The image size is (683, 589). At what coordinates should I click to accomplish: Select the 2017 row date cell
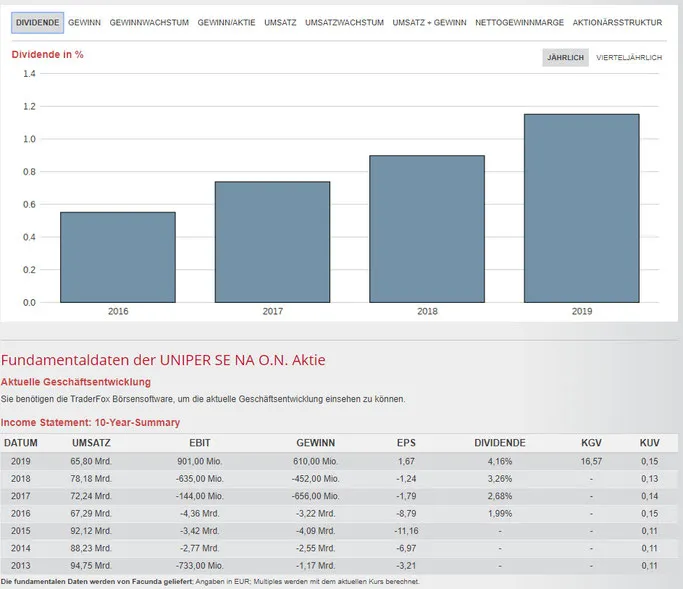[x=21, y=496]
